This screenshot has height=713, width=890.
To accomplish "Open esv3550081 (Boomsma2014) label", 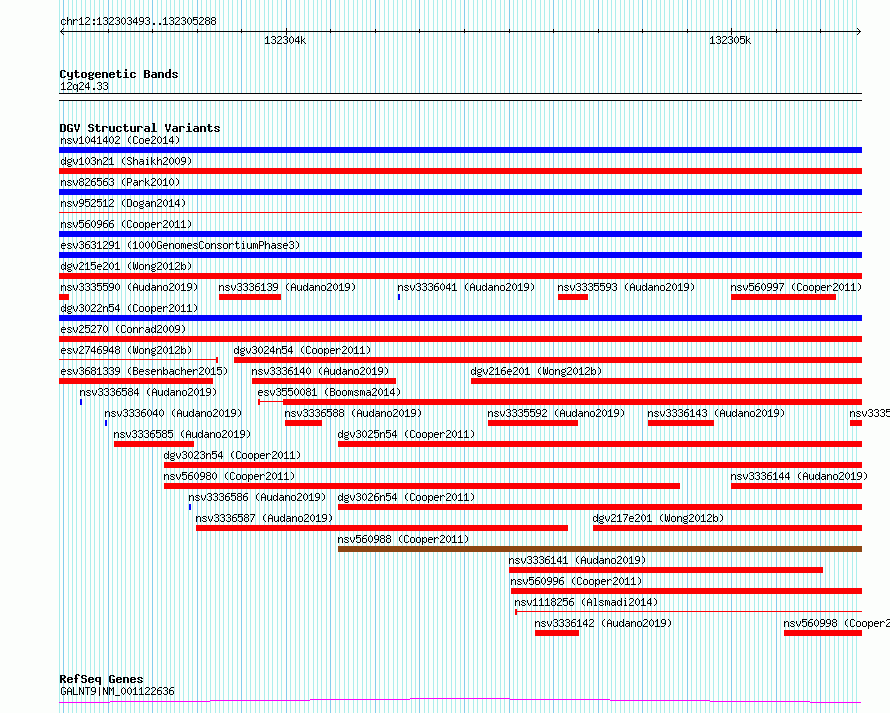I will click(x=329, y=392).
